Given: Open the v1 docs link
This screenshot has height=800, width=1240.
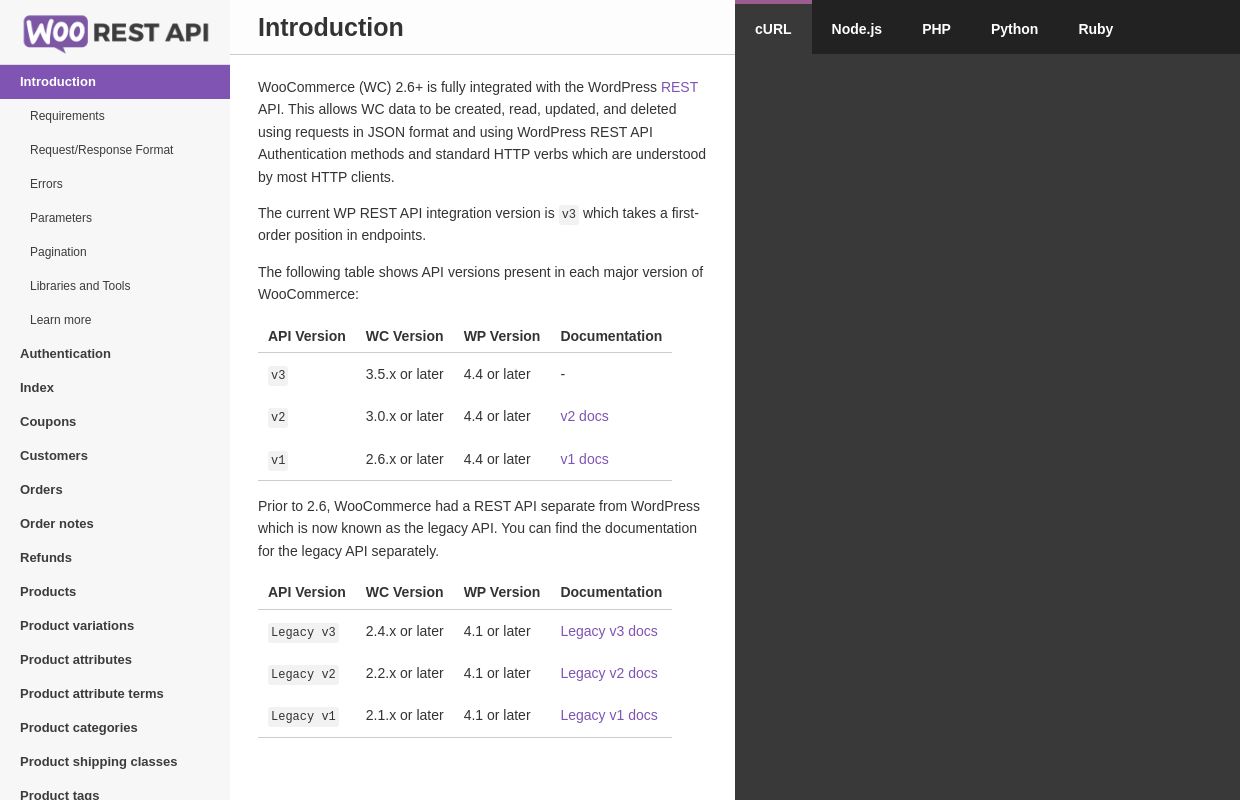Looking at the screenshot, I should 584,459.
